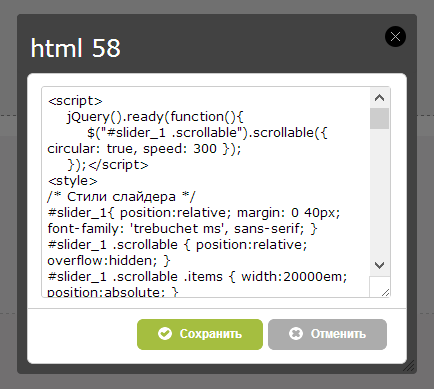This screenshot has height=389, width=434.
Task: Click scrollbar track below the thumb
Action: tap(379, 192)
